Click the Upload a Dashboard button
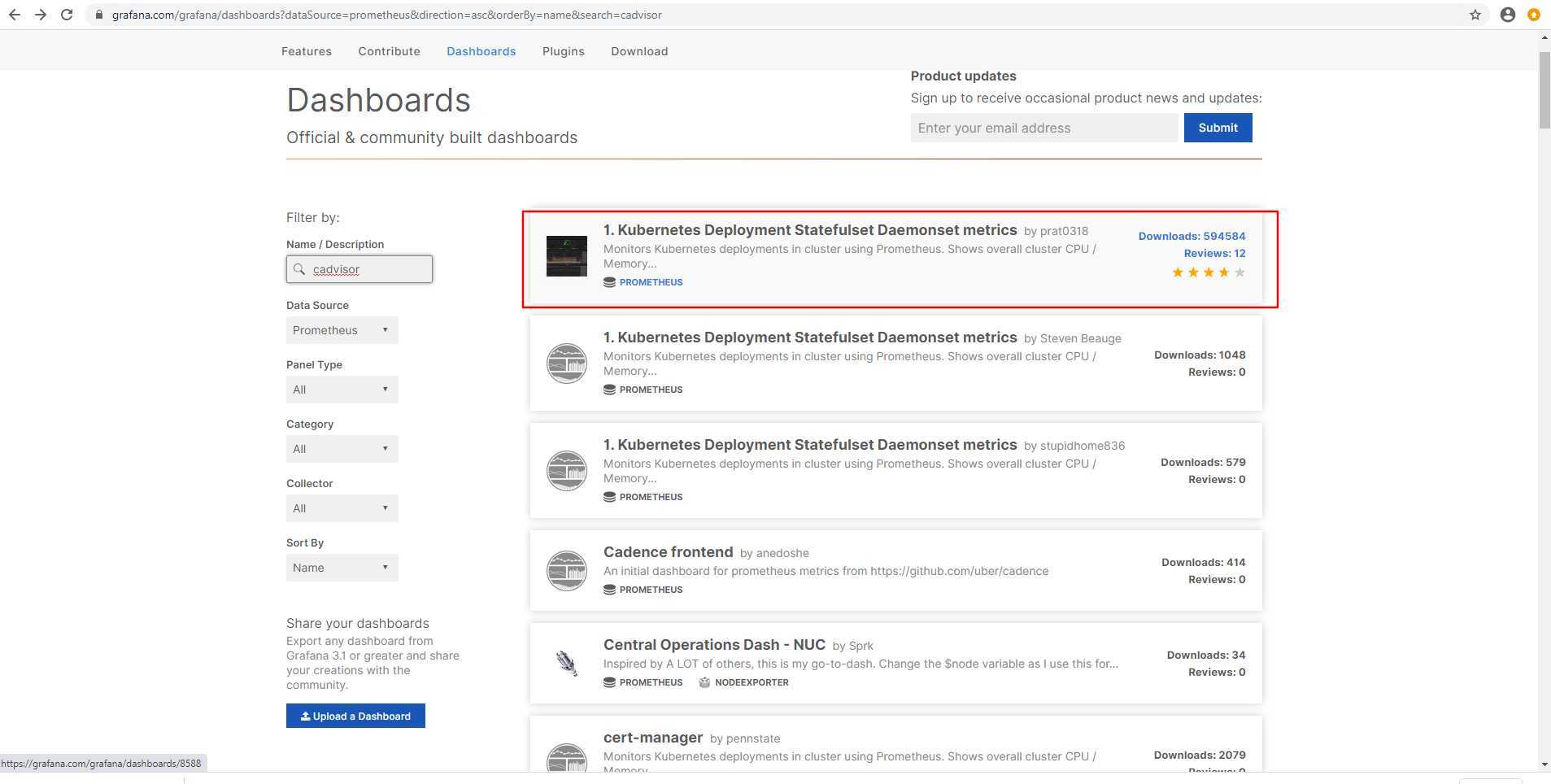Viewport: 1551px width, 784px height. coord(355,716)
